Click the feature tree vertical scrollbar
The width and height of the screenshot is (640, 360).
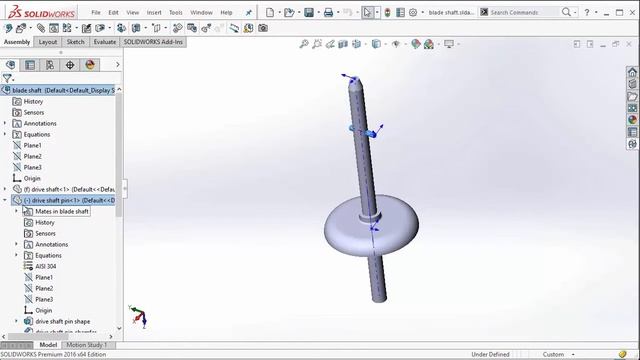119,155
